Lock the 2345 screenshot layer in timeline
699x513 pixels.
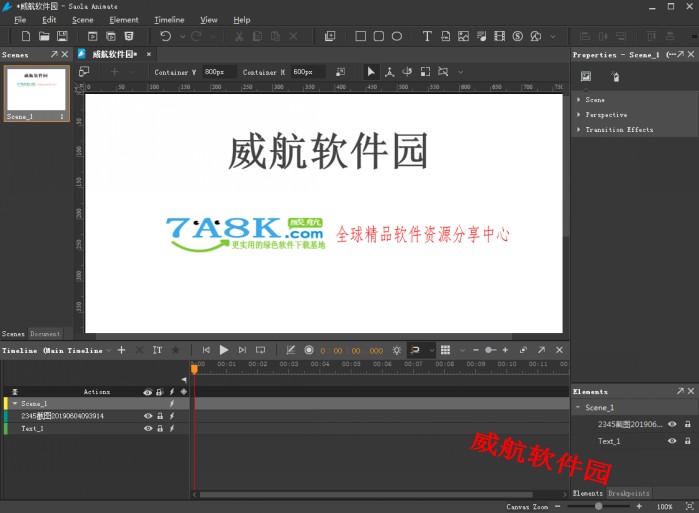(x=160, y=416)
